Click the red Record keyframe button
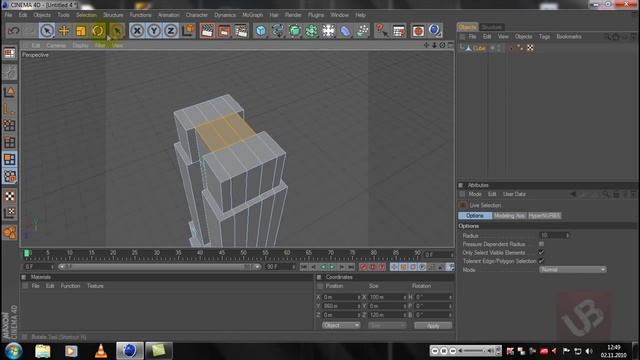Viewport: 640px width, 360px height. click(363, 267)
